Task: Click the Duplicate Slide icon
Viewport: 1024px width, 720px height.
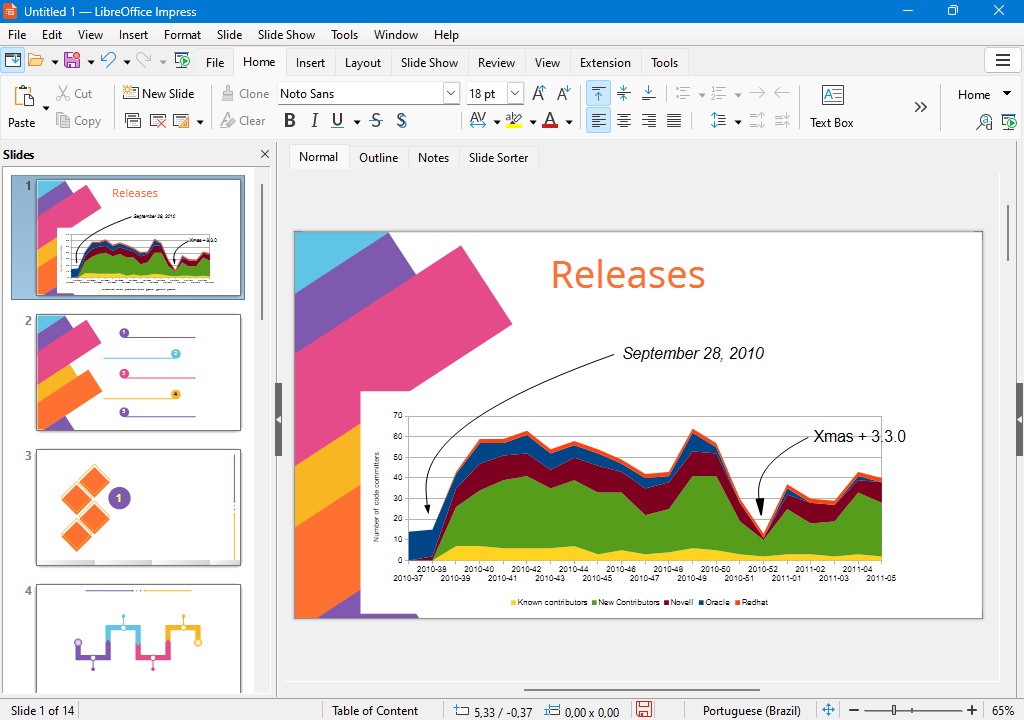Action: (x=133, y=121)
